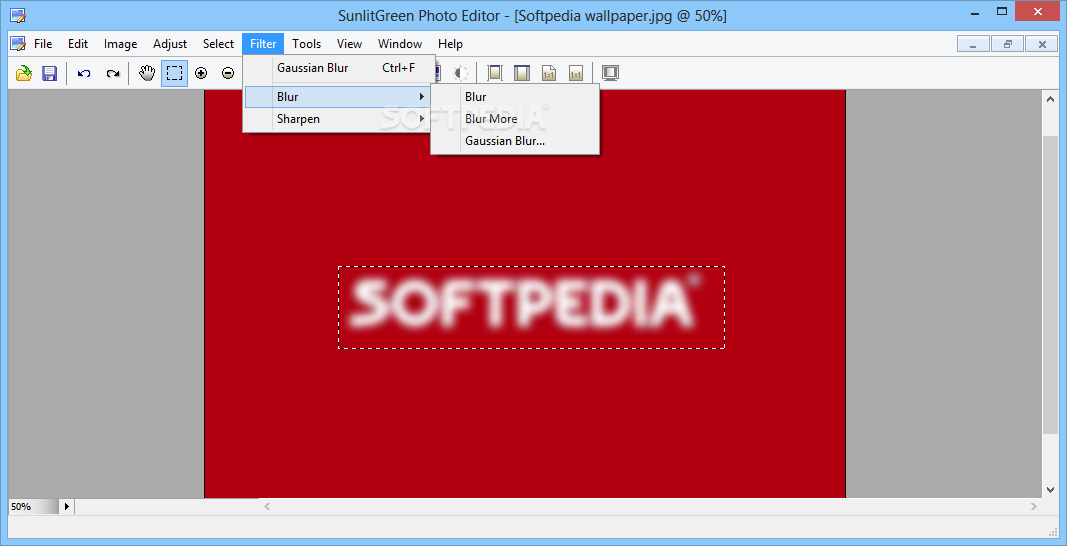Click the application icon in the menu bar
Viewport: 1067px width, 546px height.
pos(18,44)
